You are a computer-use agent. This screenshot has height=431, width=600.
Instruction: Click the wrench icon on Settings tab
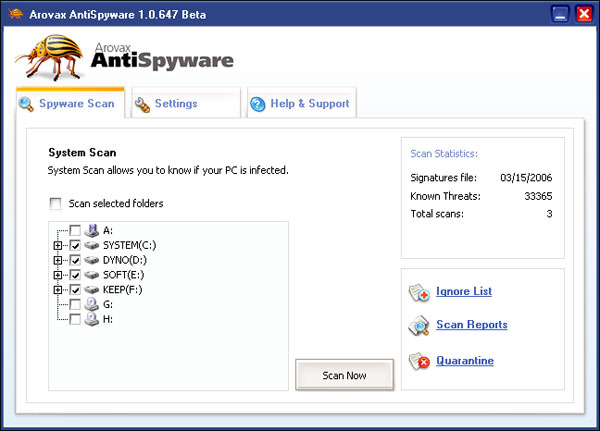click(142, 104)
